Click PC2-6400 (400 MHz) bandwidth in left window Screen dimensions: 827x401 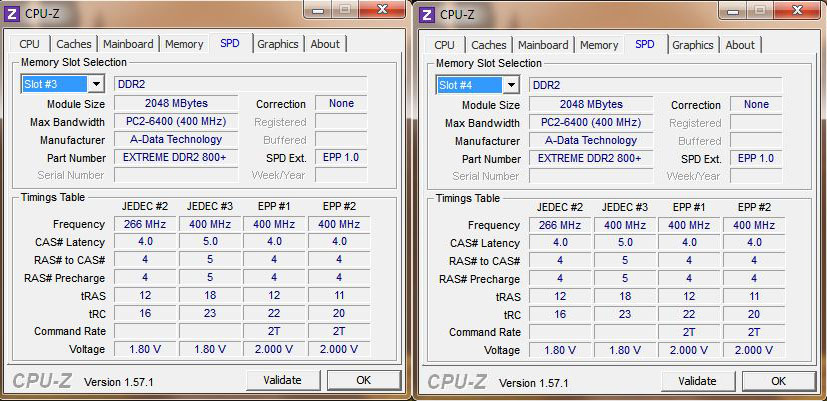[x=176, y=121]
